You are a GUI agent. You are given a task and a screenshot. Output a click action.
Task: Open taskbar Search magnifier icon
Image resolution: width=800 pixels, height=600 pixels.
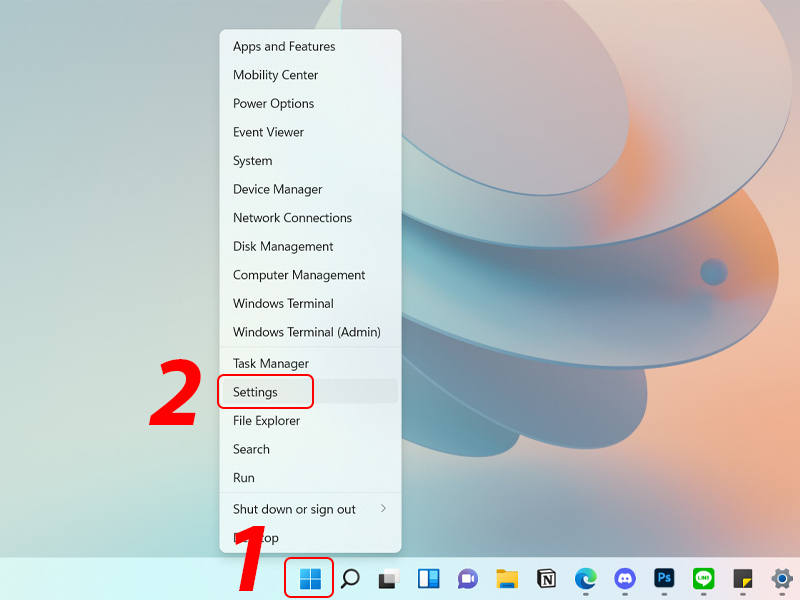tap(350, 579)
